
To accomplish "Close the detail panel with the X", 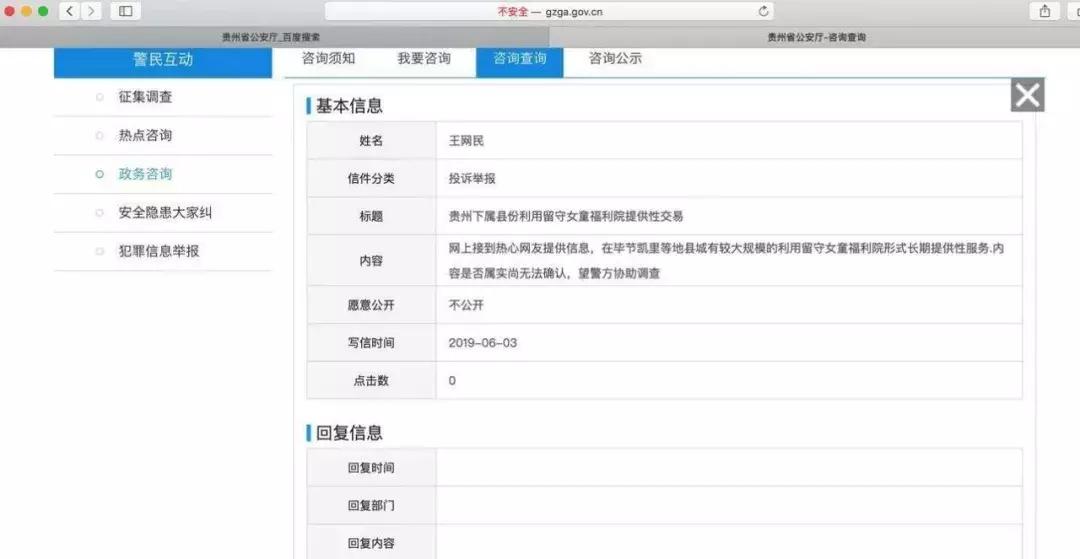I will (1028, 94).
